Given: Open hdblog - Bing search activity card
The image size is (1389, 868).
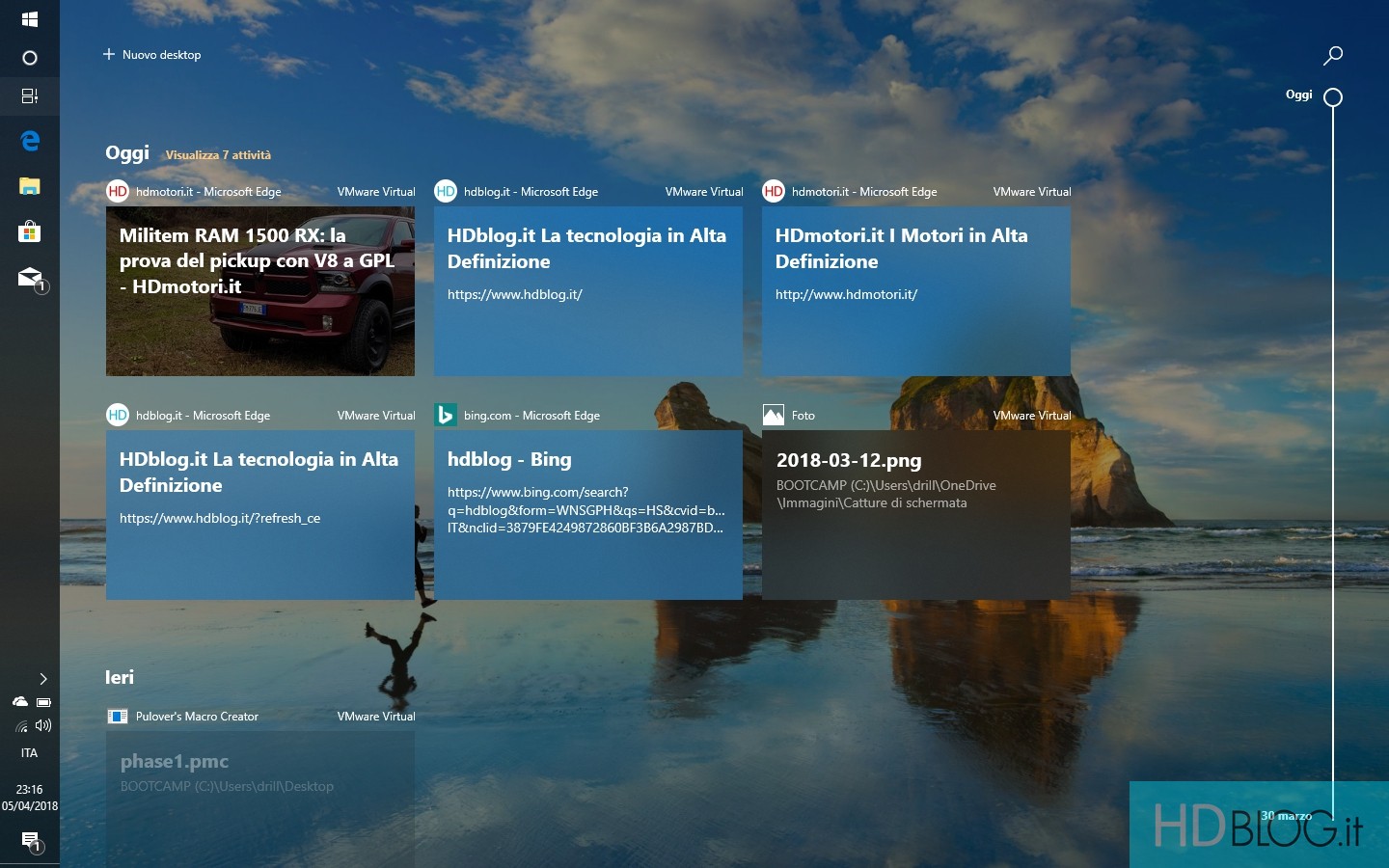Looking at the screenshot, I should [588, 515].
